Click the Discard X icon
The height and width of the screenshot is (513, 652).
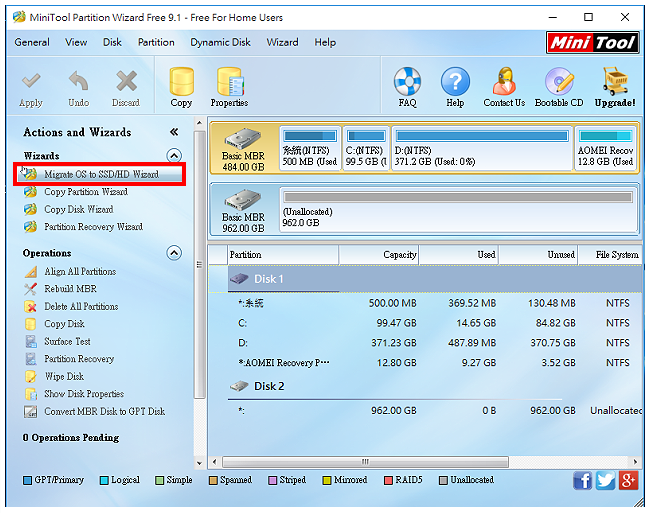(x=126, y=81)
